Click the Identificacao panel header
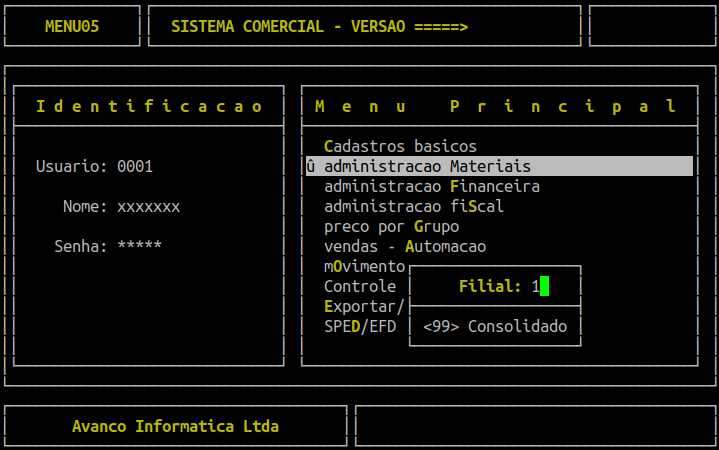The image size is (719, 450). pos(148,106)
